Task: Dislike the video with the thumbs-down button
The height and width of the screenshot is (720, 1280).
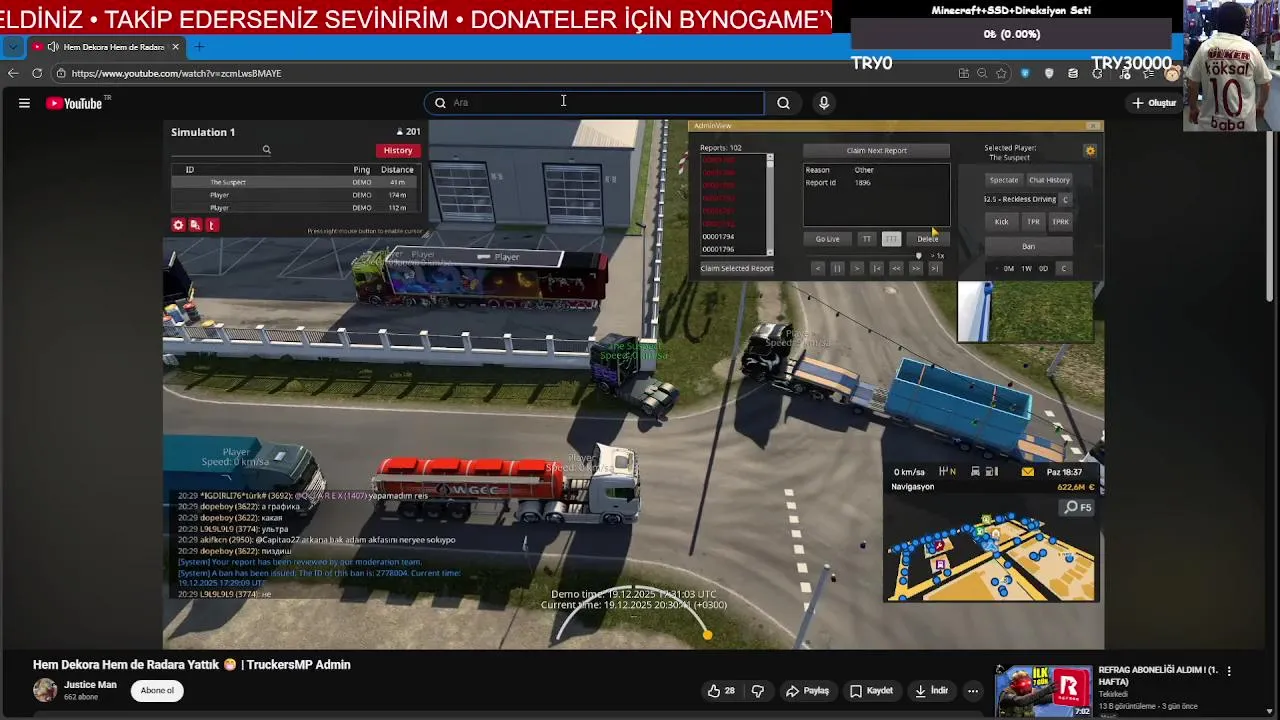Action: pos(758,690)
